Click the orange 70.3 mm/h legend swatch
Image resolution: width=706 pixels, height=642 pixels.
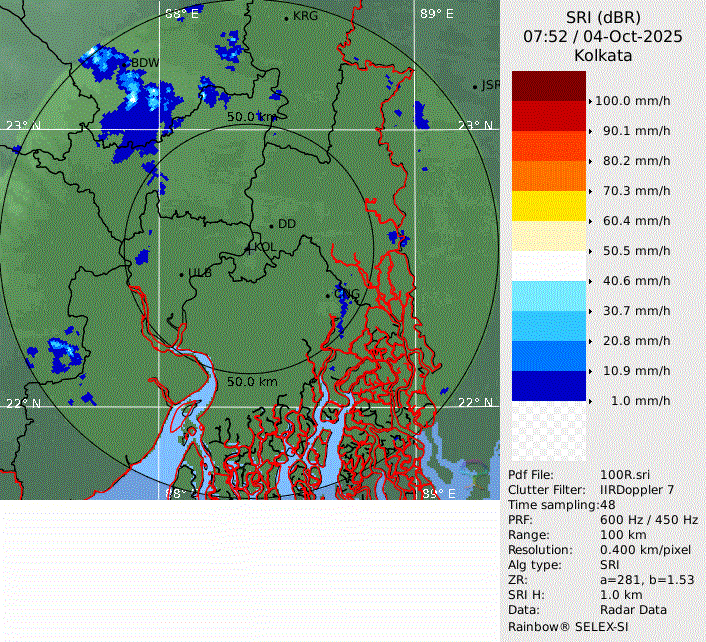click(x=548, y=176)
